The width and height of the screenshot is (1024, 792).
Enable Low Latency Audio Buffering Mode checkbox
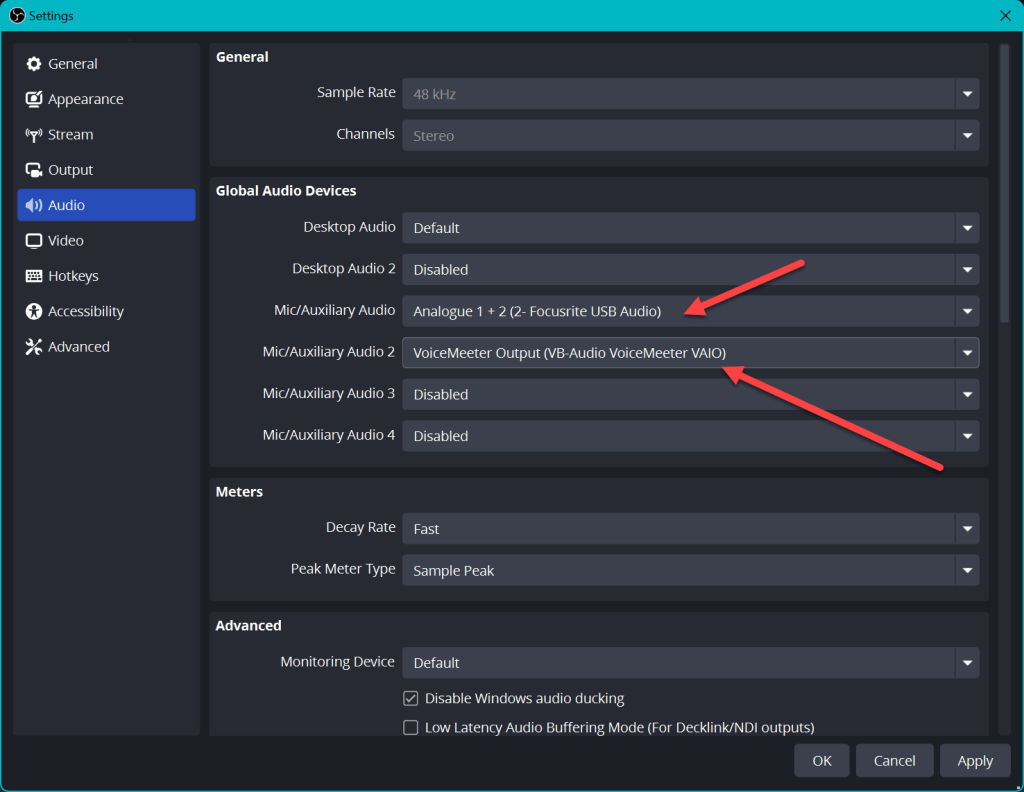(x=410, y=727)
